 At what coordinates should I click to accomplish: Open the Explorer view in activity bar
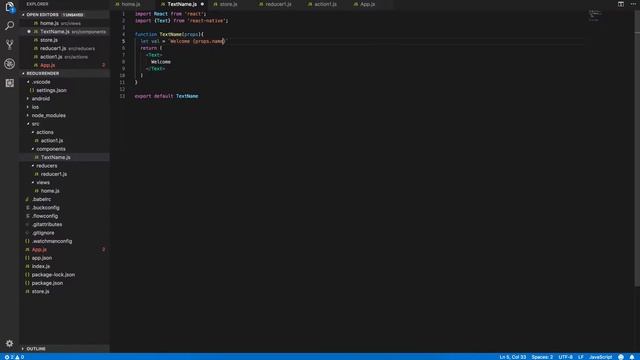click(x=9, y=7)
